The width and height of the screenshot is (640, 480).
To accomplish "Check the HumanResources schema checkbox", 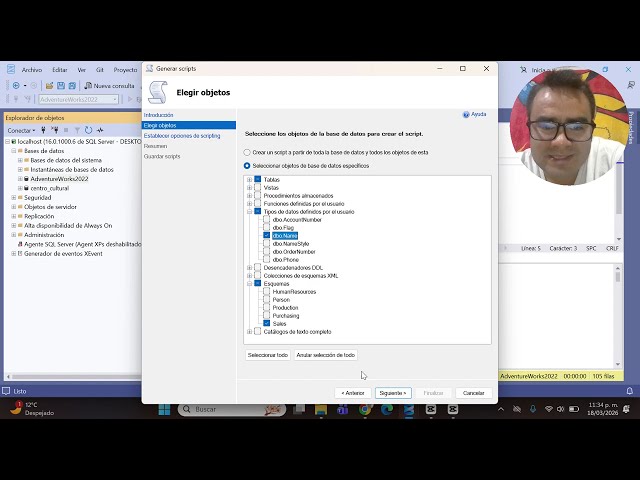I will tap(267, 291).
